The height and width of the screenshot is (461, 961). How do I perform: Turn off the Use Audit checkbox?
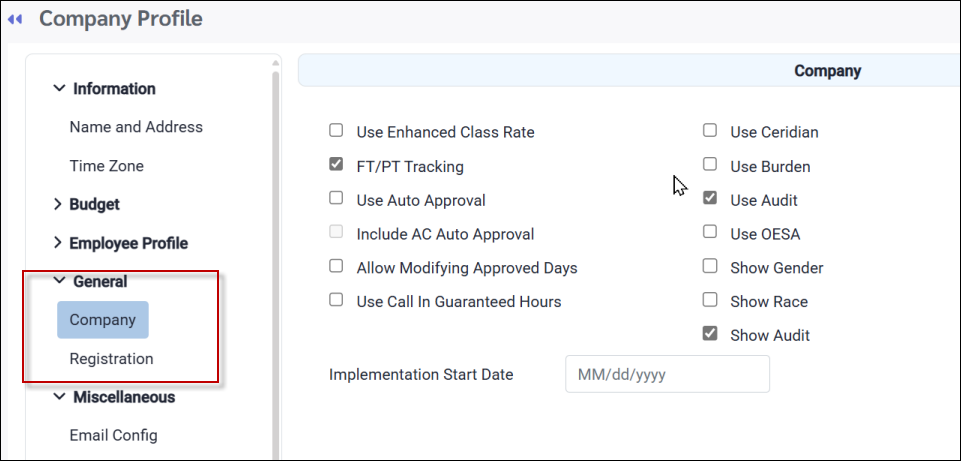[710, 199]
